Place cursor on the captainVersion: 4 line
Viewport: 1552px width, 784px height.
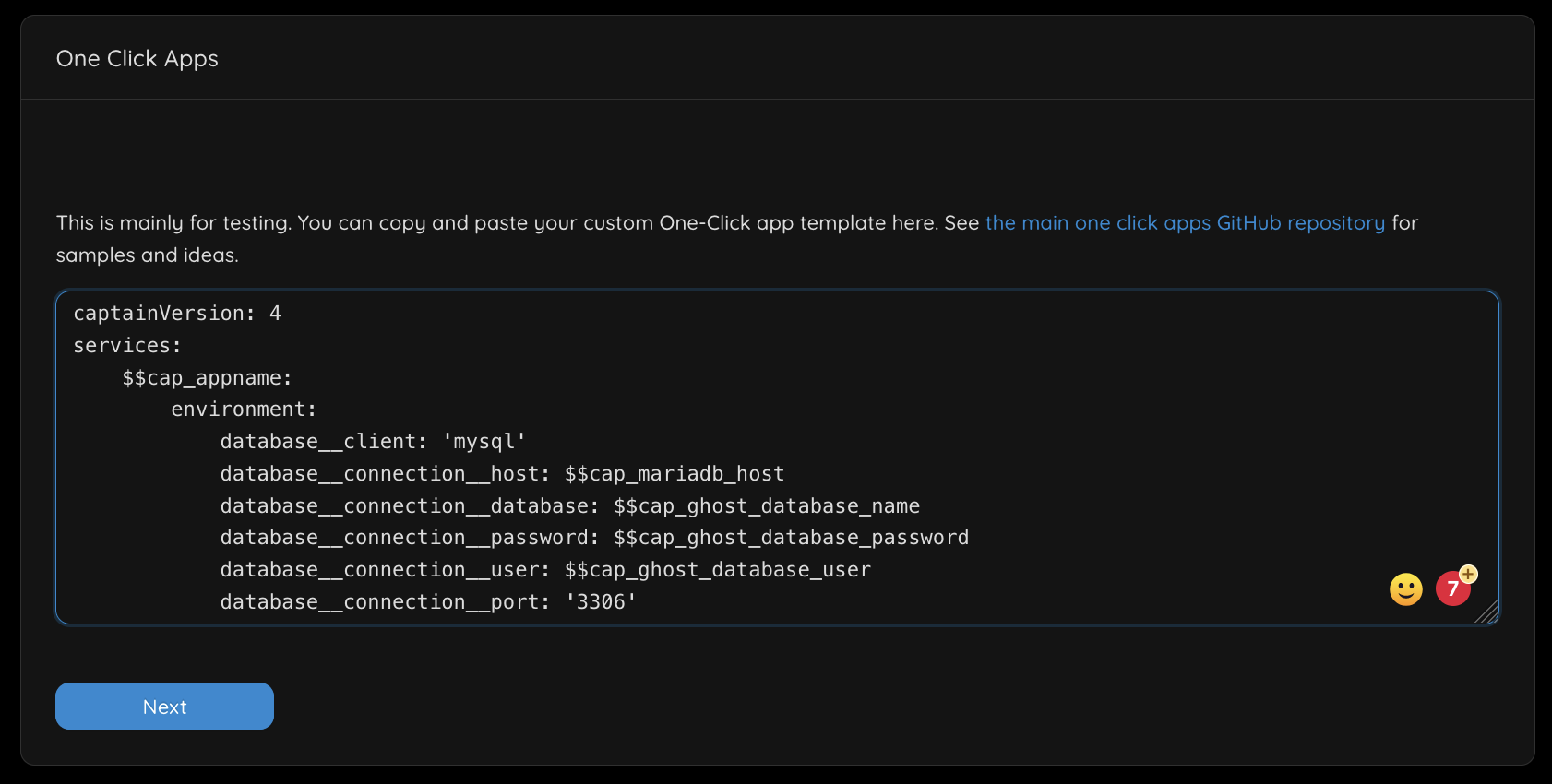[x=177, y=314]
